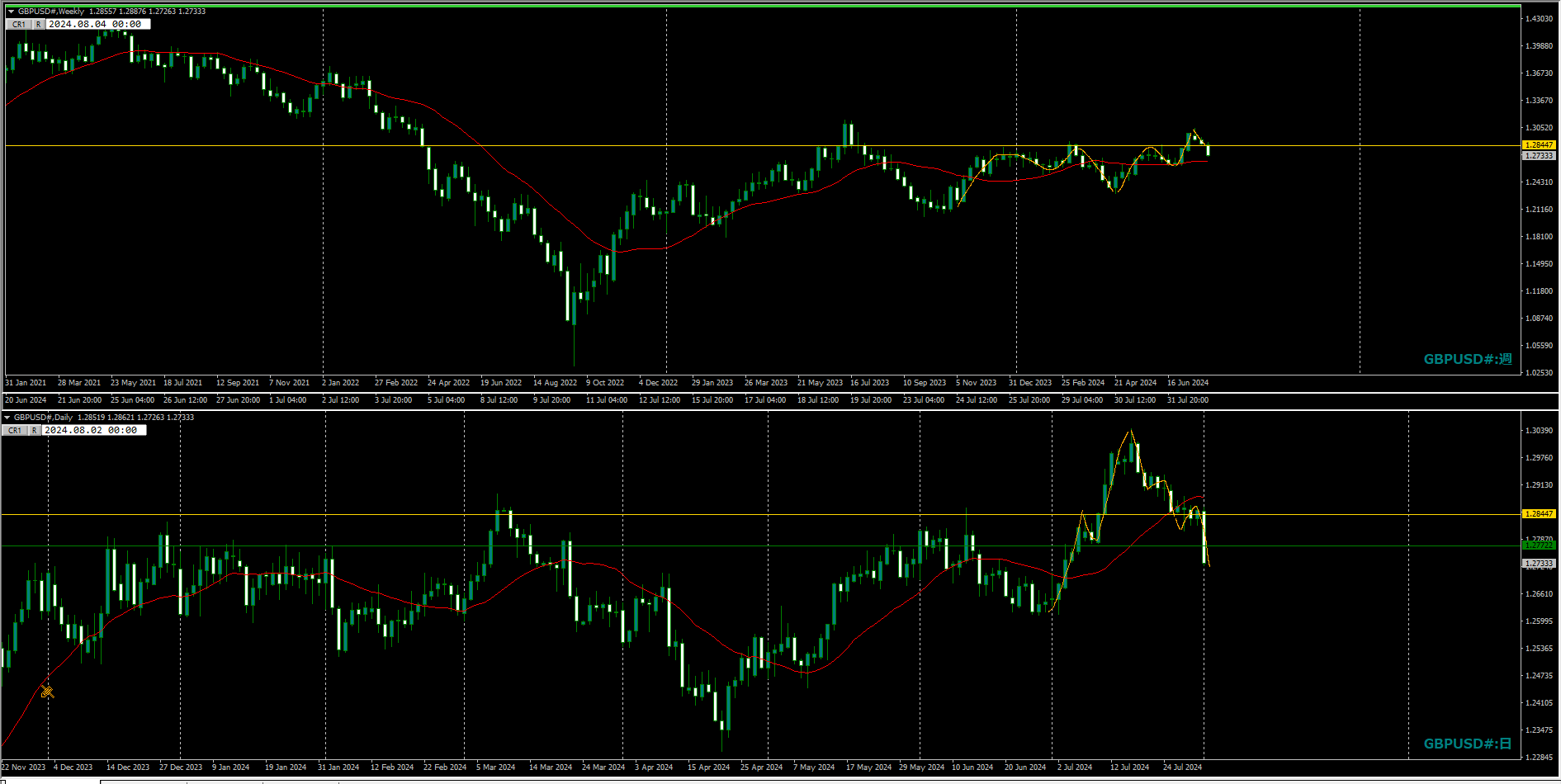Click the grey 1.27333 current price tag on the Weekly chart
Screen dimensions: 1561x784
pyautogui.click(x=1539, y=156)
